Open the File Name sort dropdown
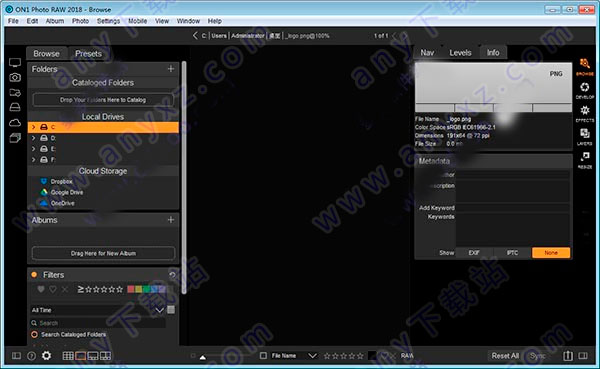Viewport: 600px width, 369px height. coord(312,356)
